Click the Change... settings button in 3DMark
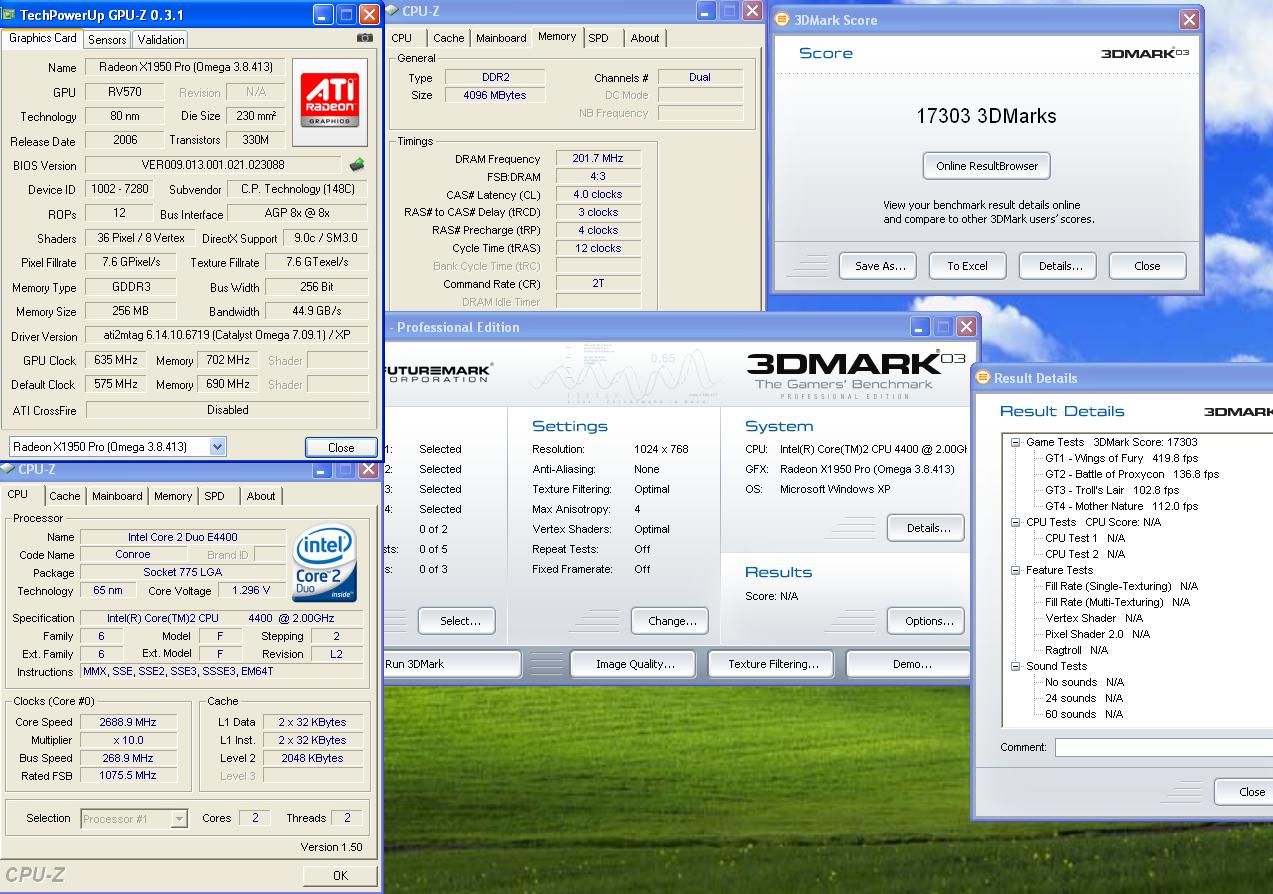The width and height of the screenshot is (1273, 894). (672, 621)
